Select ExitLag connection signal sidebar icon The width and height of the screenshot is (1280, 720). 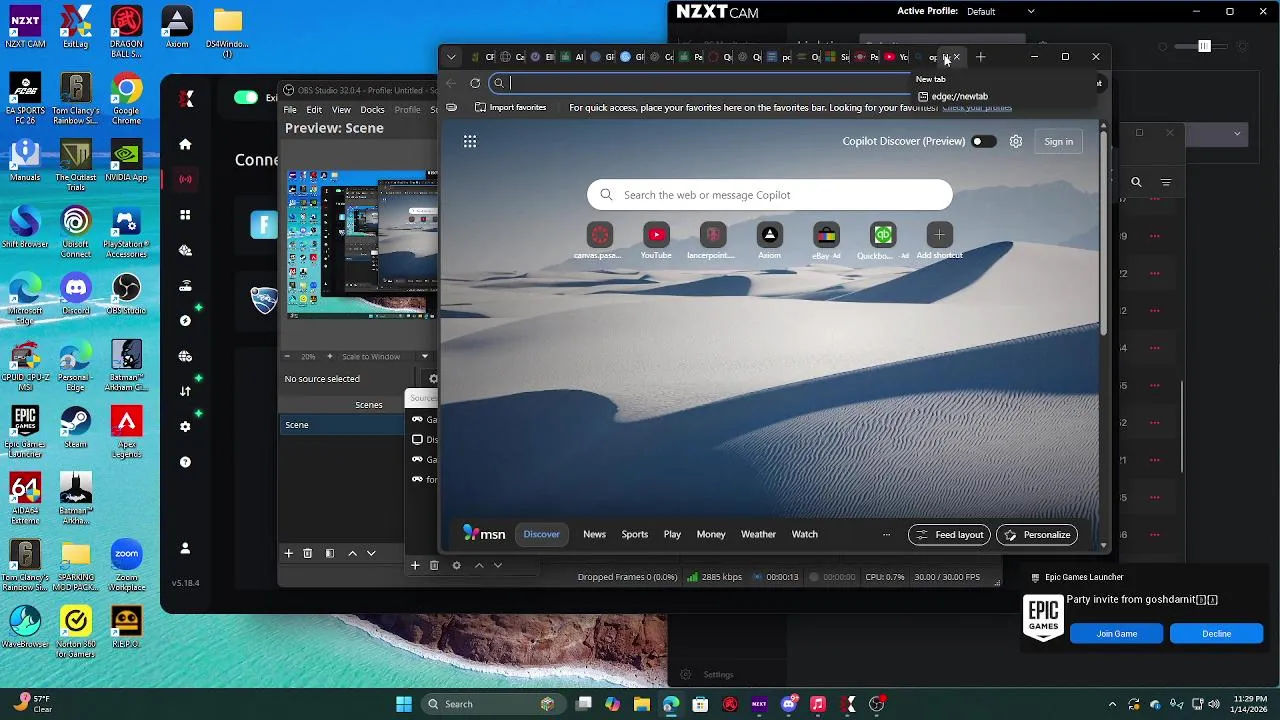[x=185, y=180]
